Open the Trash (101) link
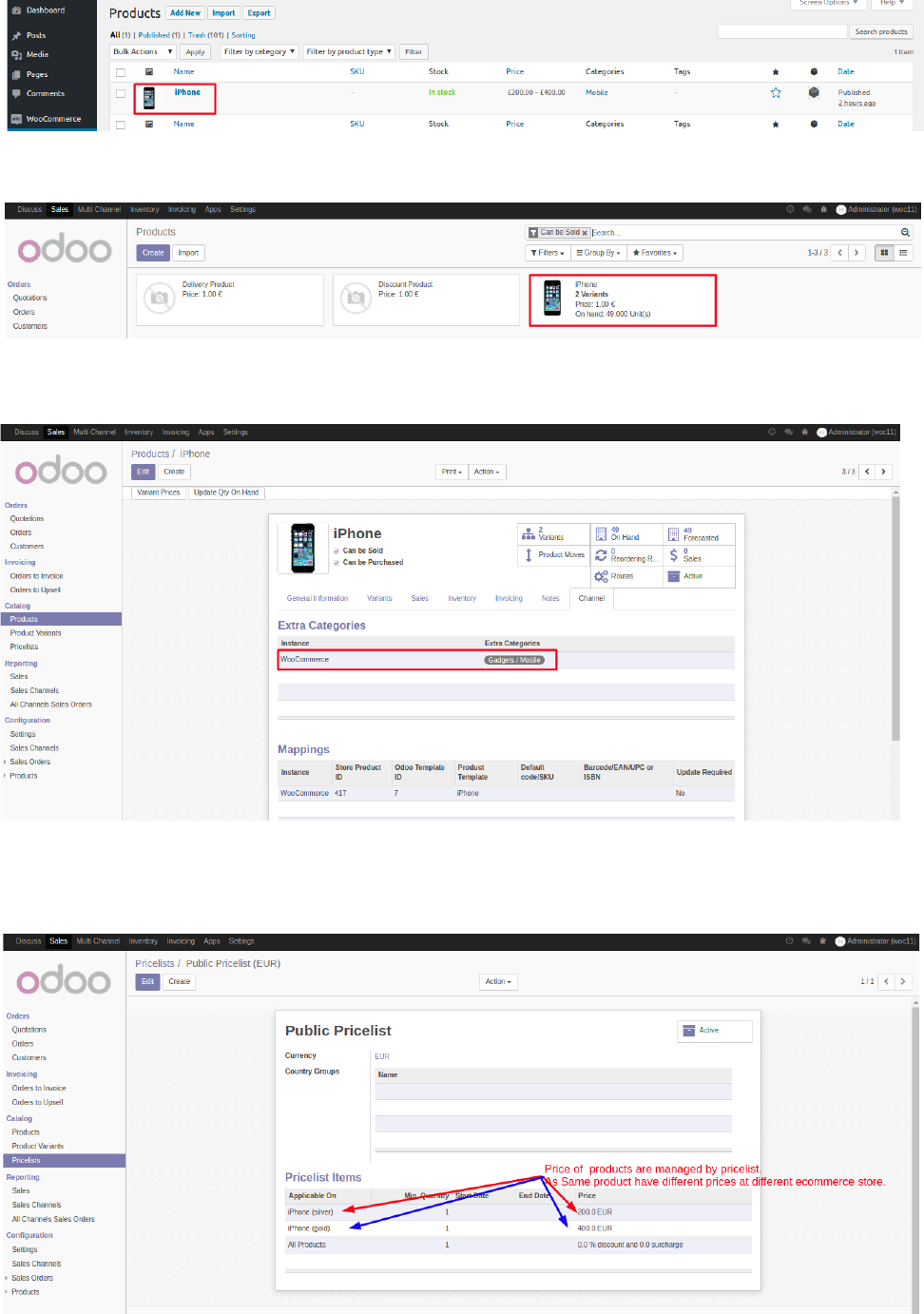924x1314 pixels. pyautogui.click(x=205, y=35)
